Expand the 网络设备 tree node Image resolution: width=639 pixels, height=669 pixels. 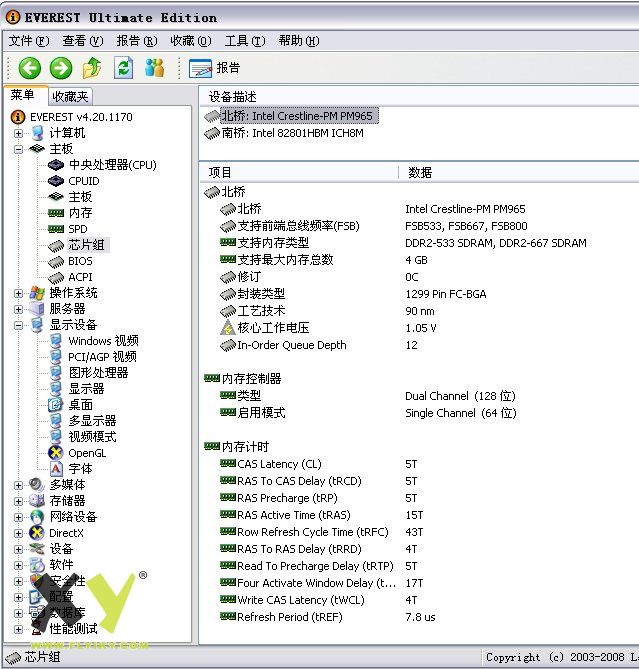[x=18, y=517]
